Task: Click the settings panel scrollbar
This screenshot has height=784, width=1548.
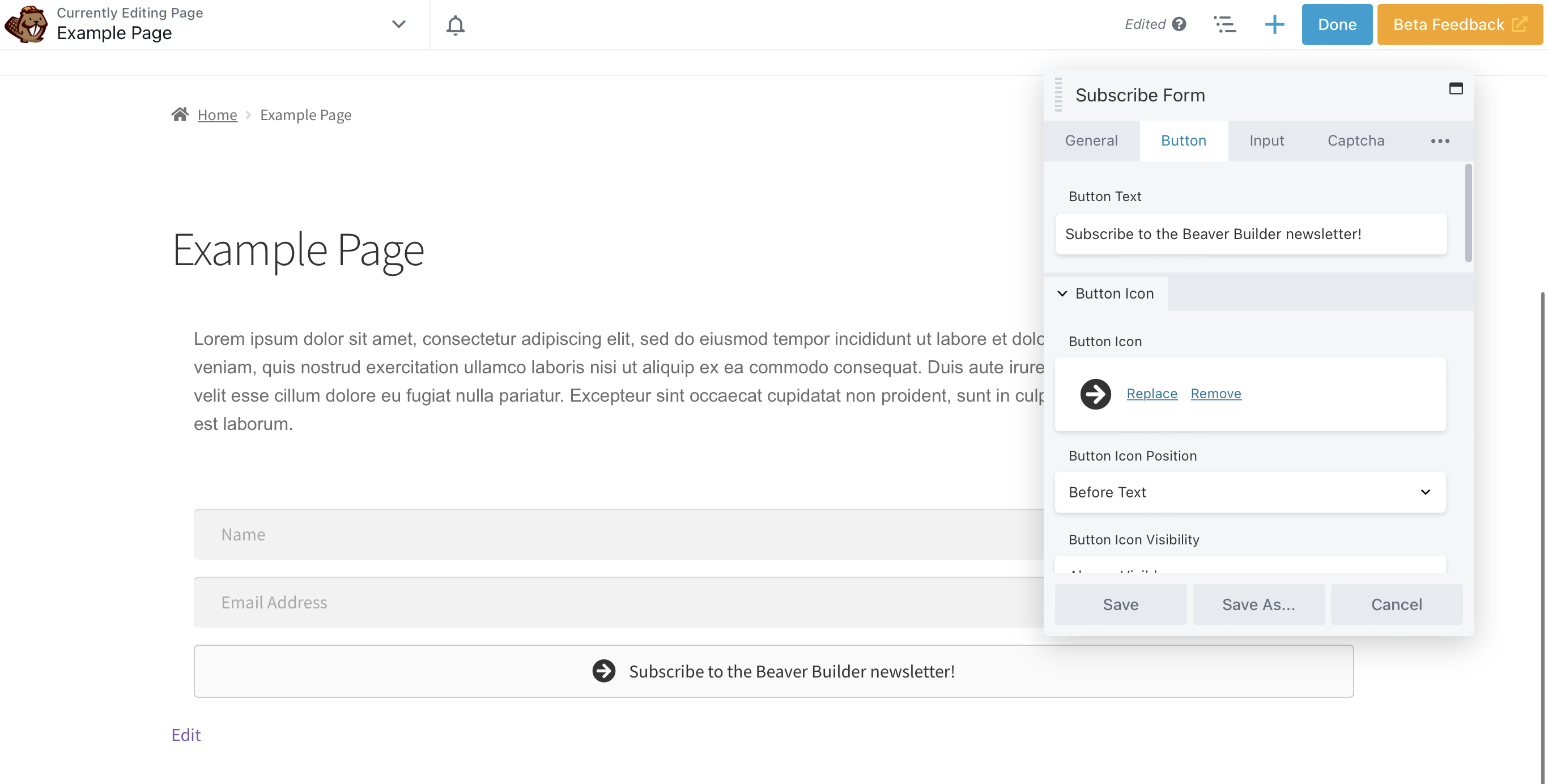Action: click(1468, 213)
